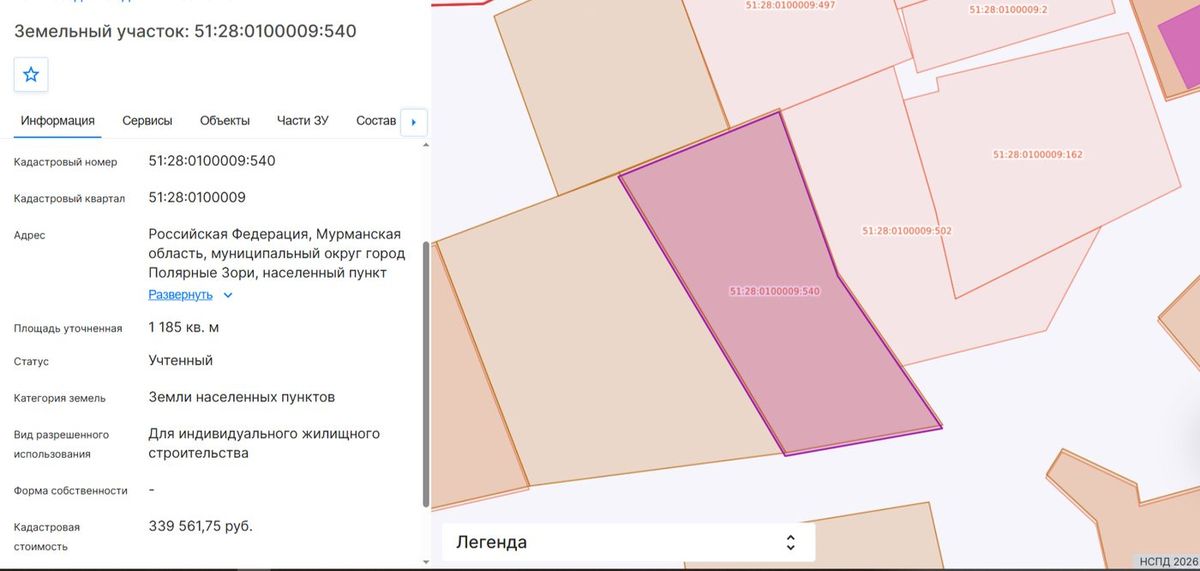Click 'Форма собственности' label

click(71, 491)
